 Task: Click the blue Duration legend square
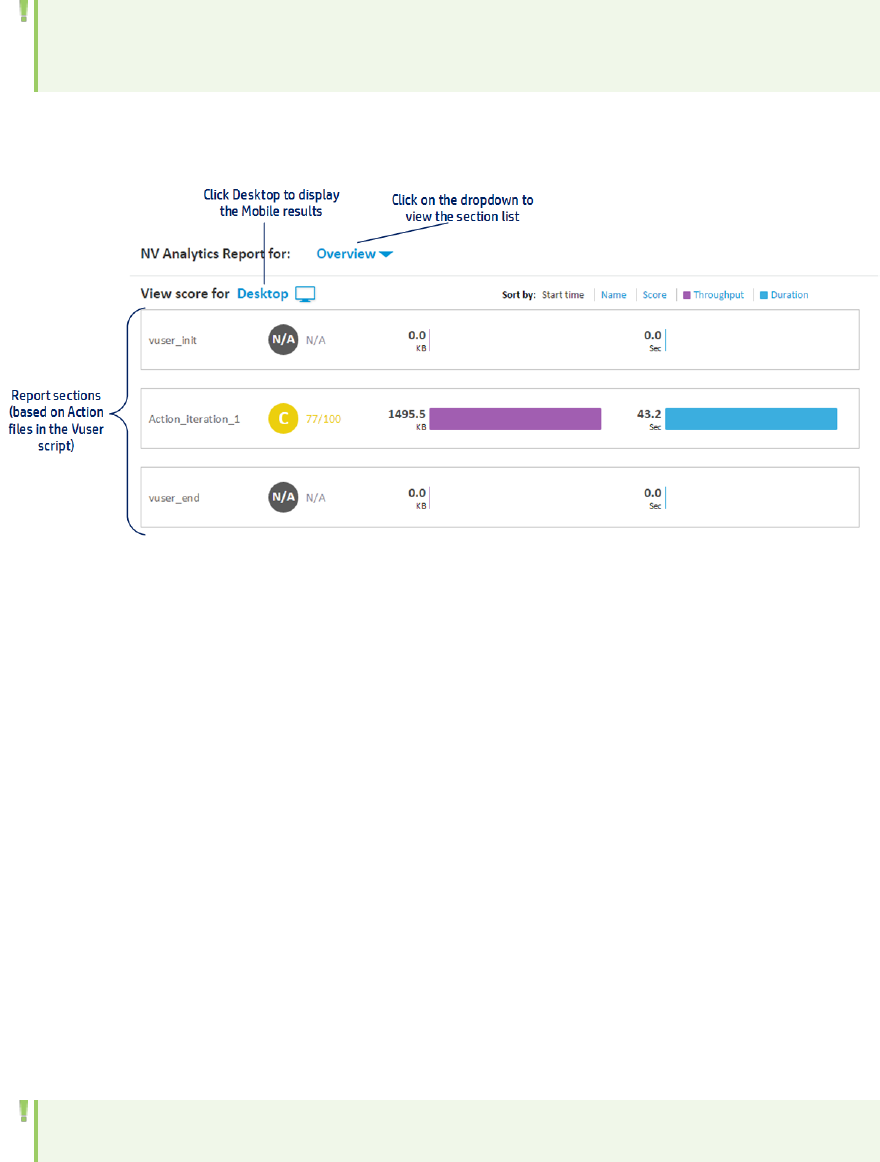(x=764, y=295)
